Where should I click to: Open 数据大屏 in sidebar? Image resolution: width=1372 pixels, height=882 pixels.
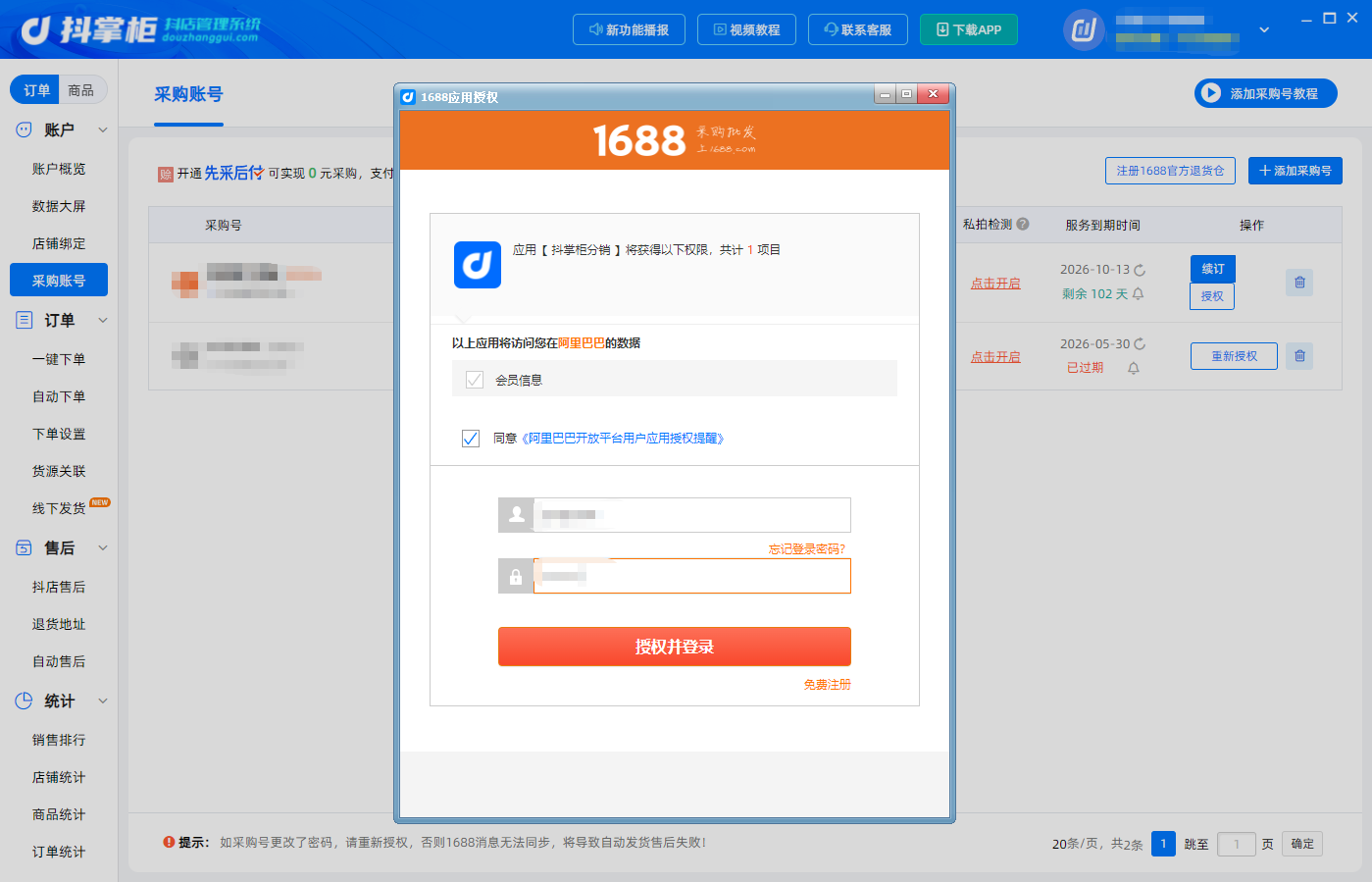tap(59, 206)
